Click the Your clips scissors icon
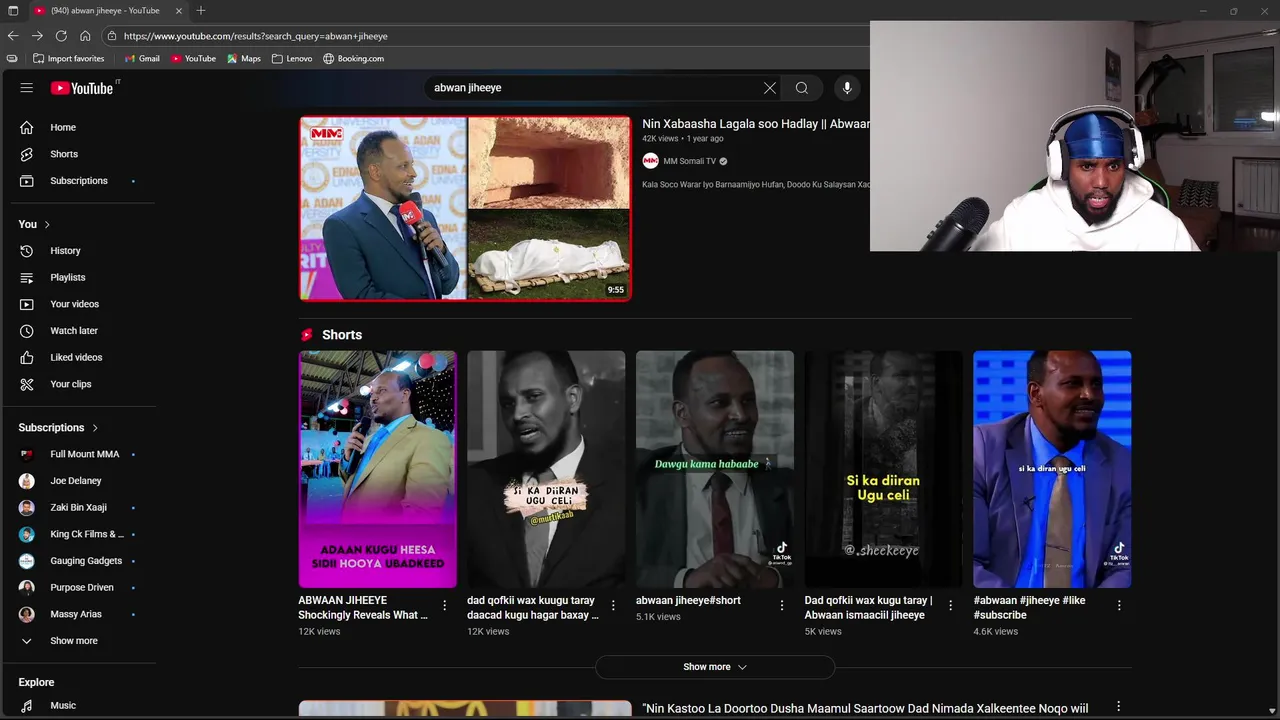Viewport: 1280px width, 720px height. click(27, 384)
